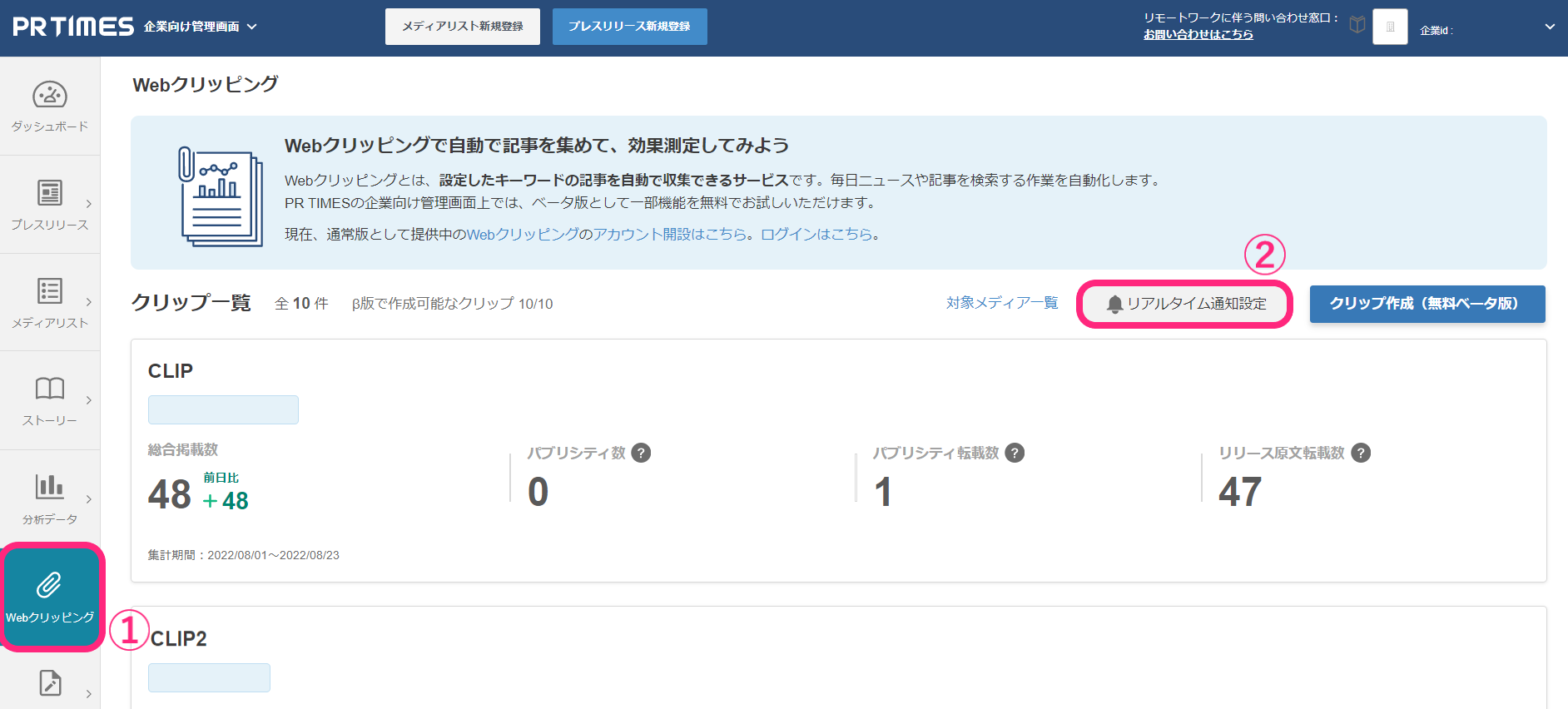The width and height of the screenshot is (1568, 709).
Task: Click the Webクリッピング page title
Action: tap(206, 85)
